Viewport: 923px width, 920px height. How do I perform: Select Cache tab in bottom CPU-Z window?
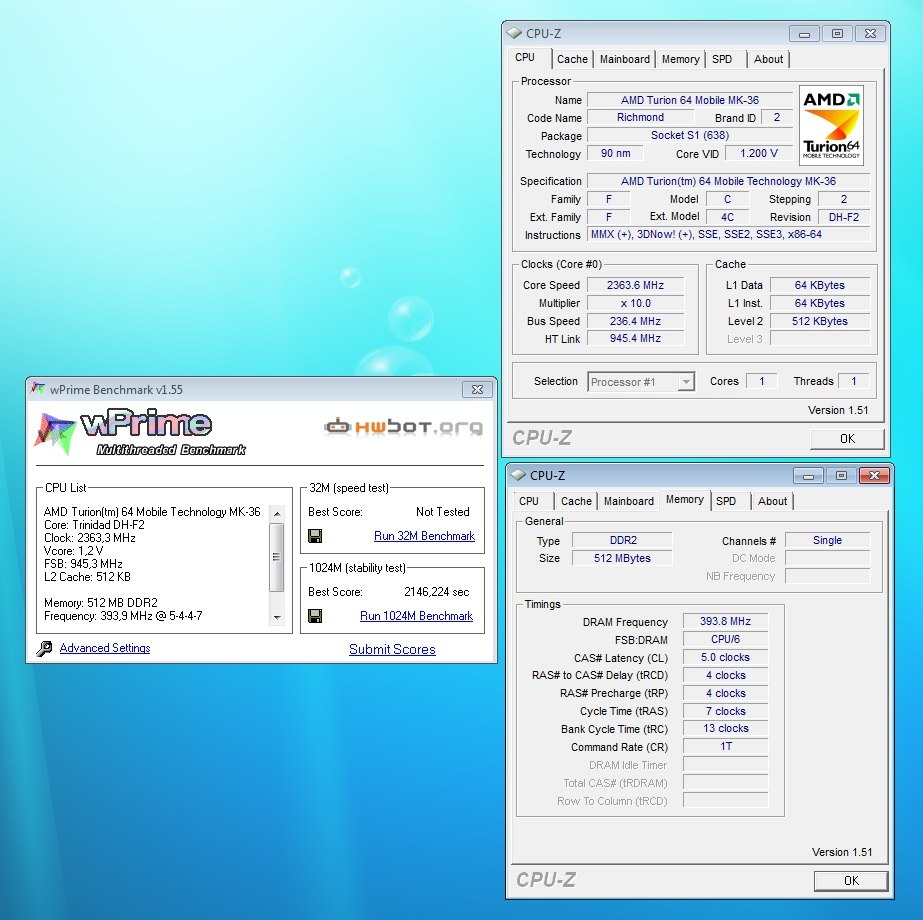click(576, 501)
